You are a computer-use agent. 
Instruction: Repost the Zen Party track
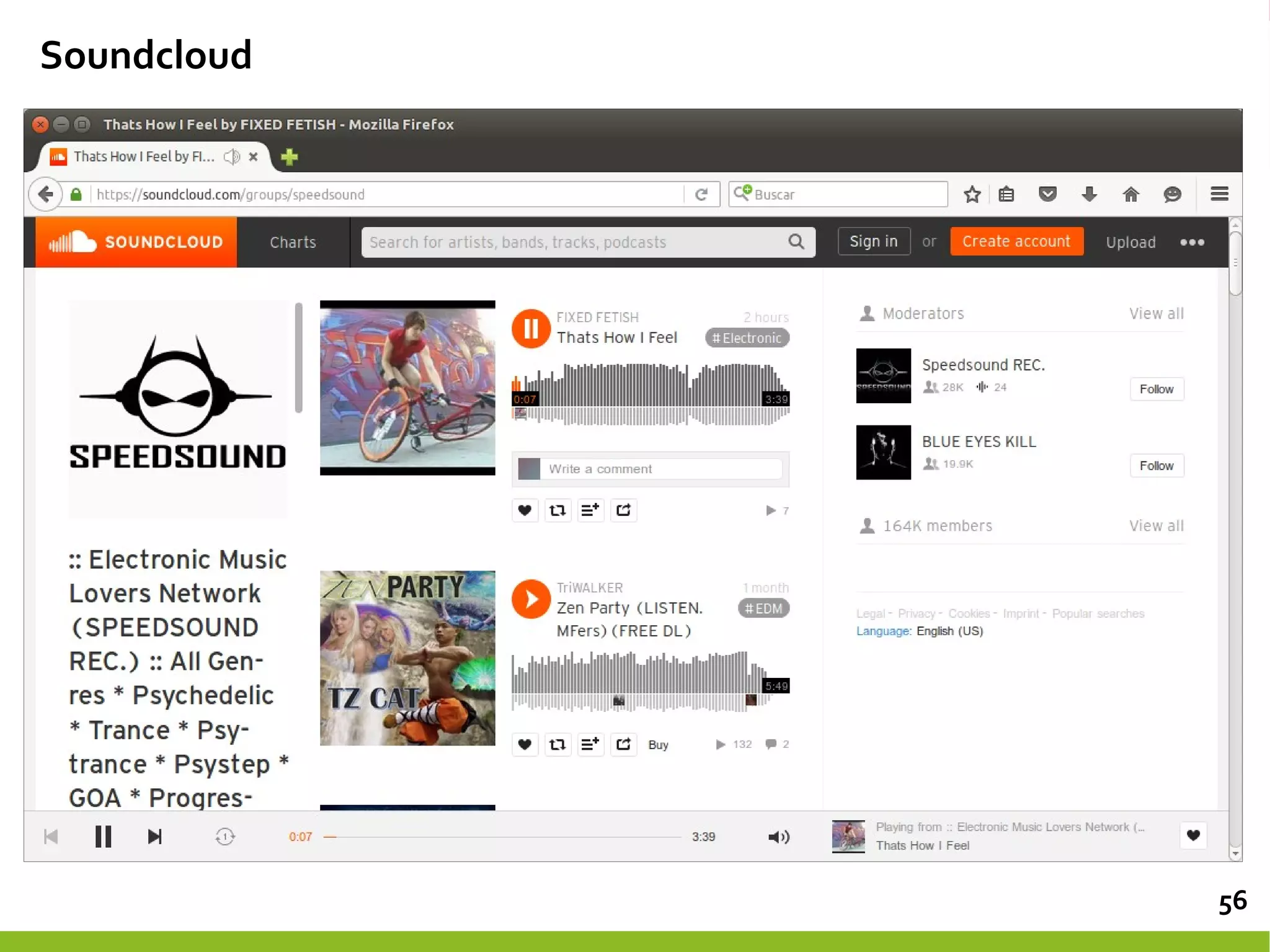(557, 744)
